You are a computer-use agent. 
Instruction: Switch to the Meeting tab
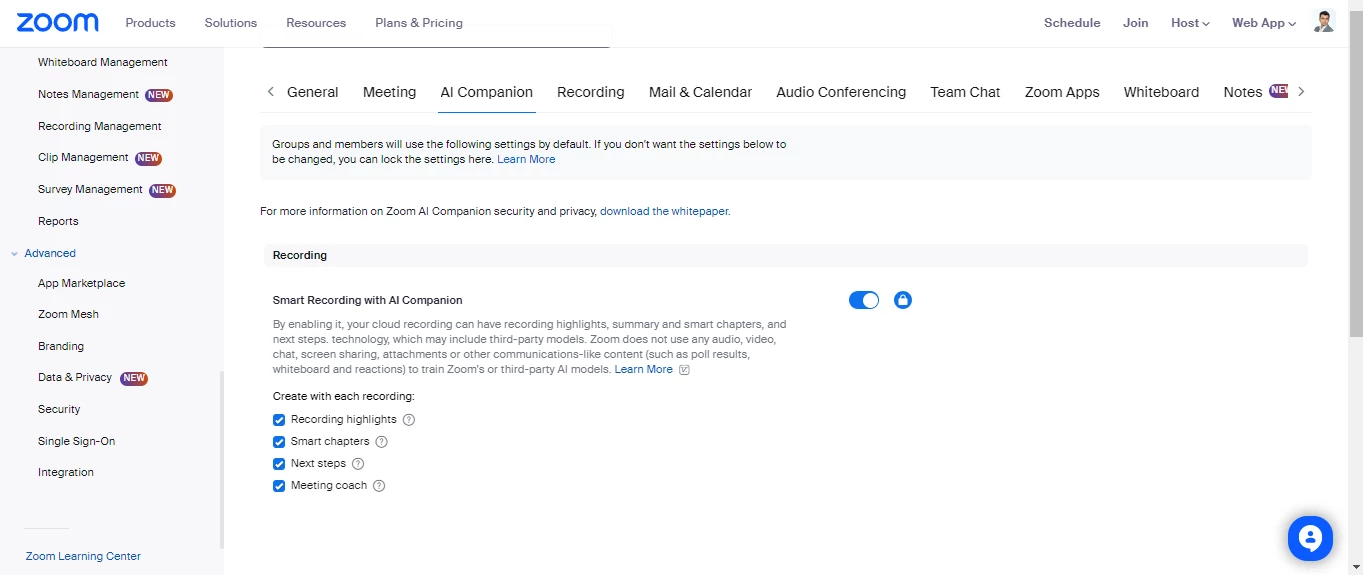point(389,92)
